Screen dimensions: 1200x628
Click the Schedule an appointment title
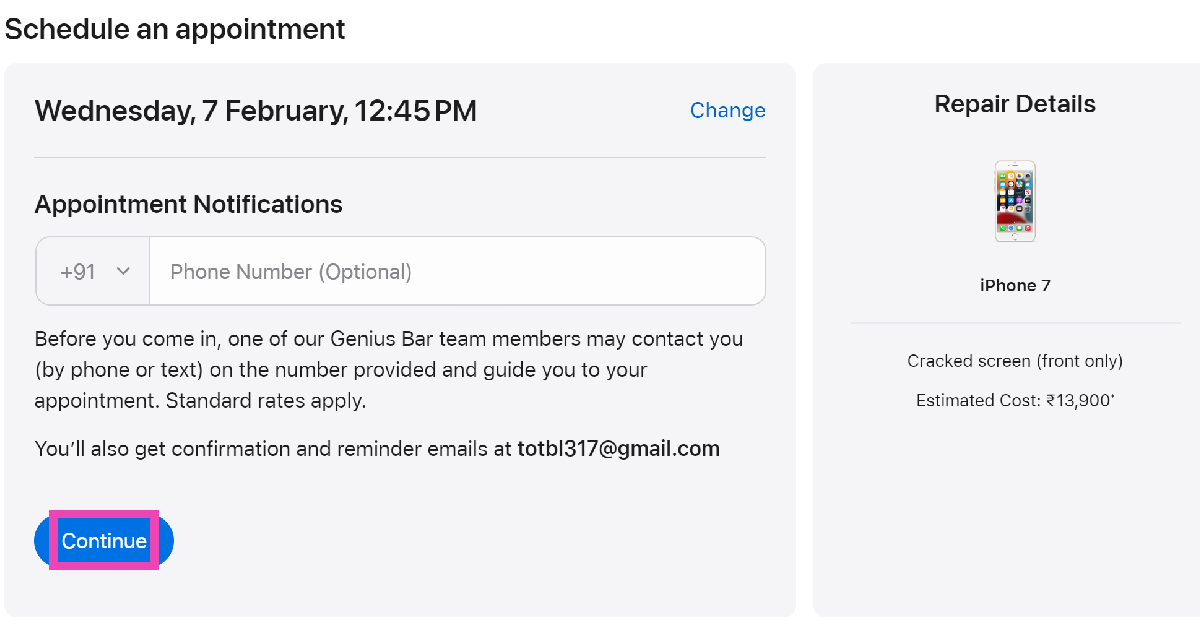coord(175,29)
